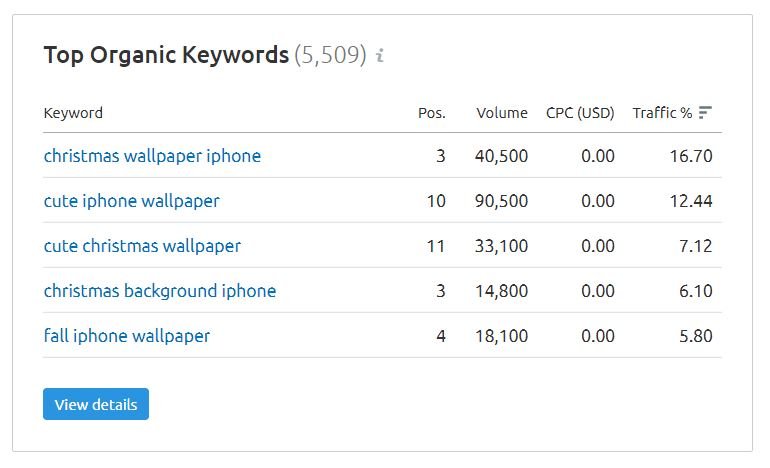Open the 'cute christmas wallpaper' keyword link

coord(142,246)
